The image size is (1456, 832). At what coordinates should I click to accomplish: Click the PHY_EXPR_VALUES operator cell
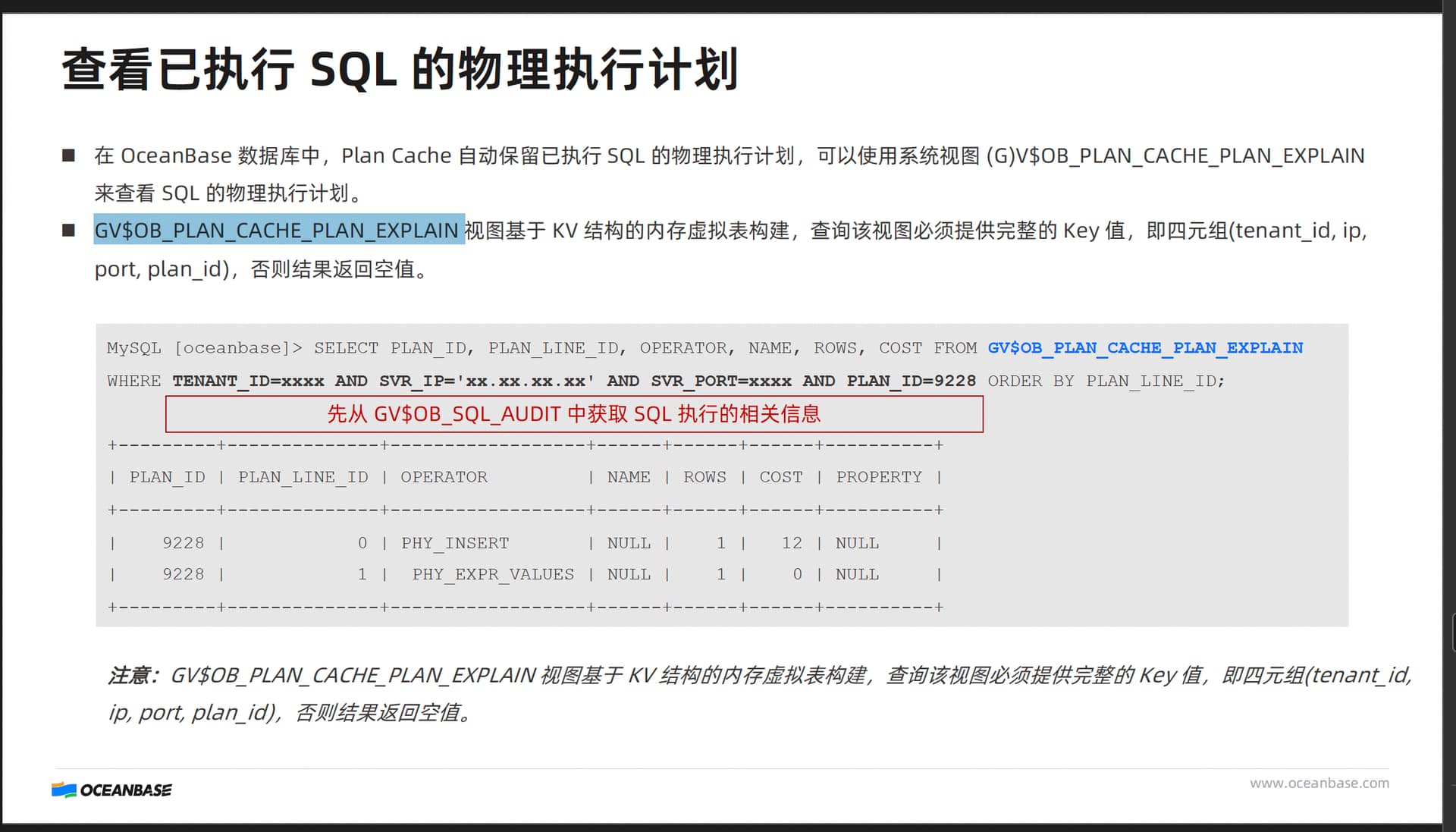click(x=494, y=574)
